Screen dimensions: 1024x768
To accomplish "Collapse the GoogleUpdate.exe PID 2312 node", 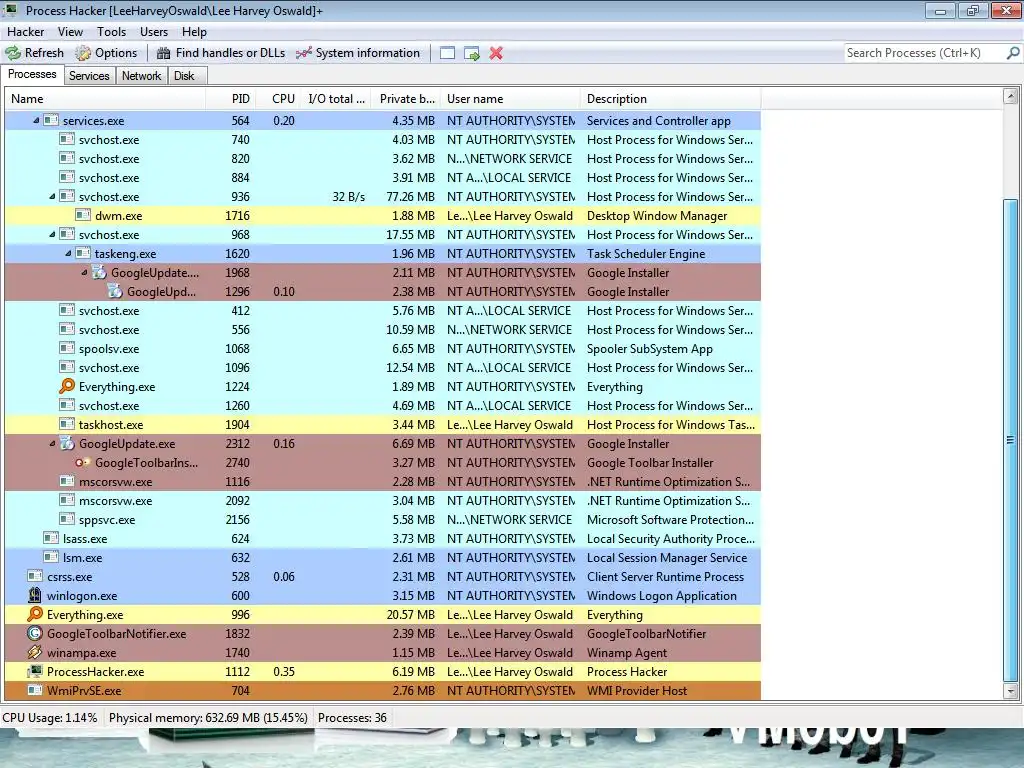I will tap(52, 443).
